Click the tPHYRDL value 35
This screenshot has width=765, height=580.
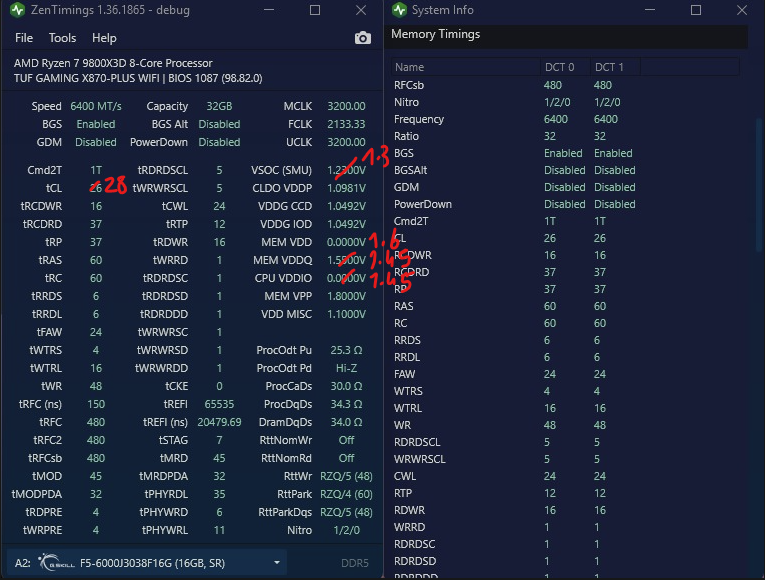219,494
